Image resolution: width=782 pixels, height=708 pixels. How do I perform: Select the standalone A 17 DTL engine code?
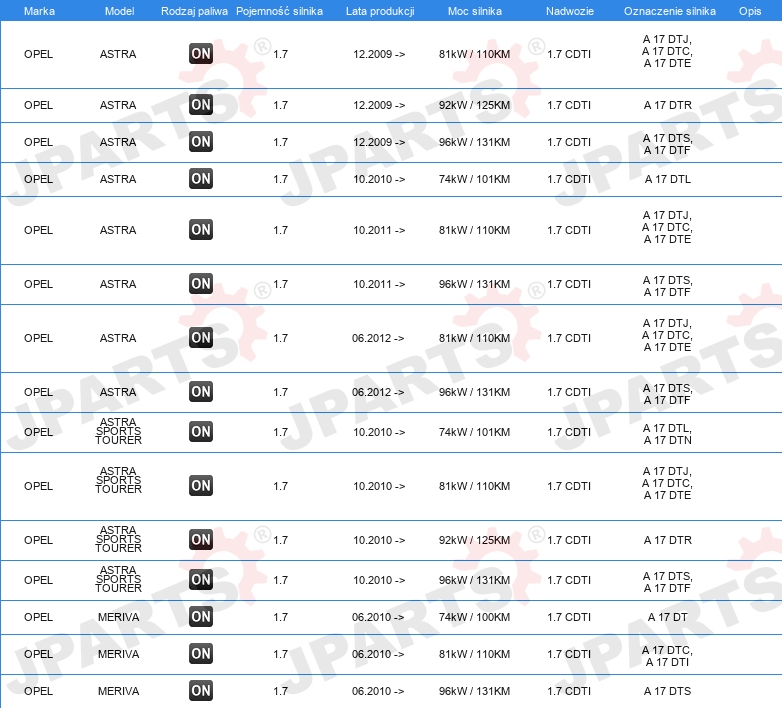click(x=668, y=179)
